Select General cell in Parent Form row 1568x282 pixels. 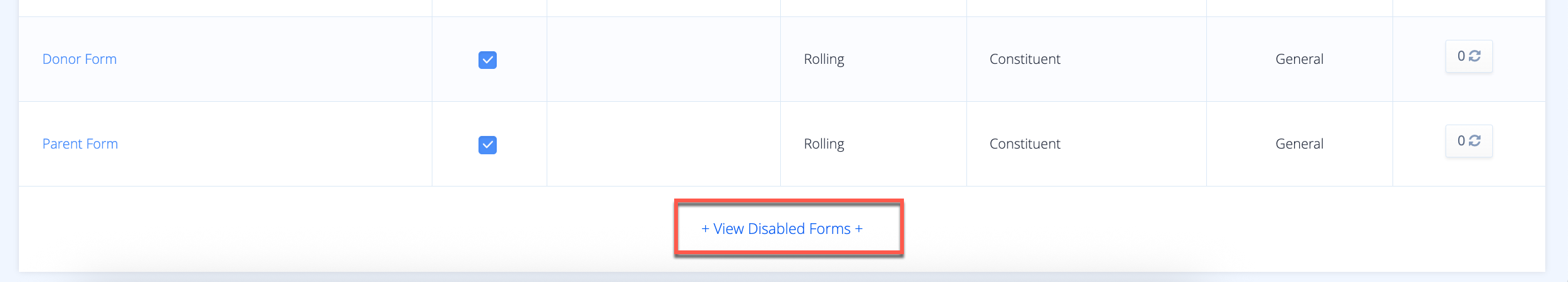pyautogui.click(x=1300, y=144)
